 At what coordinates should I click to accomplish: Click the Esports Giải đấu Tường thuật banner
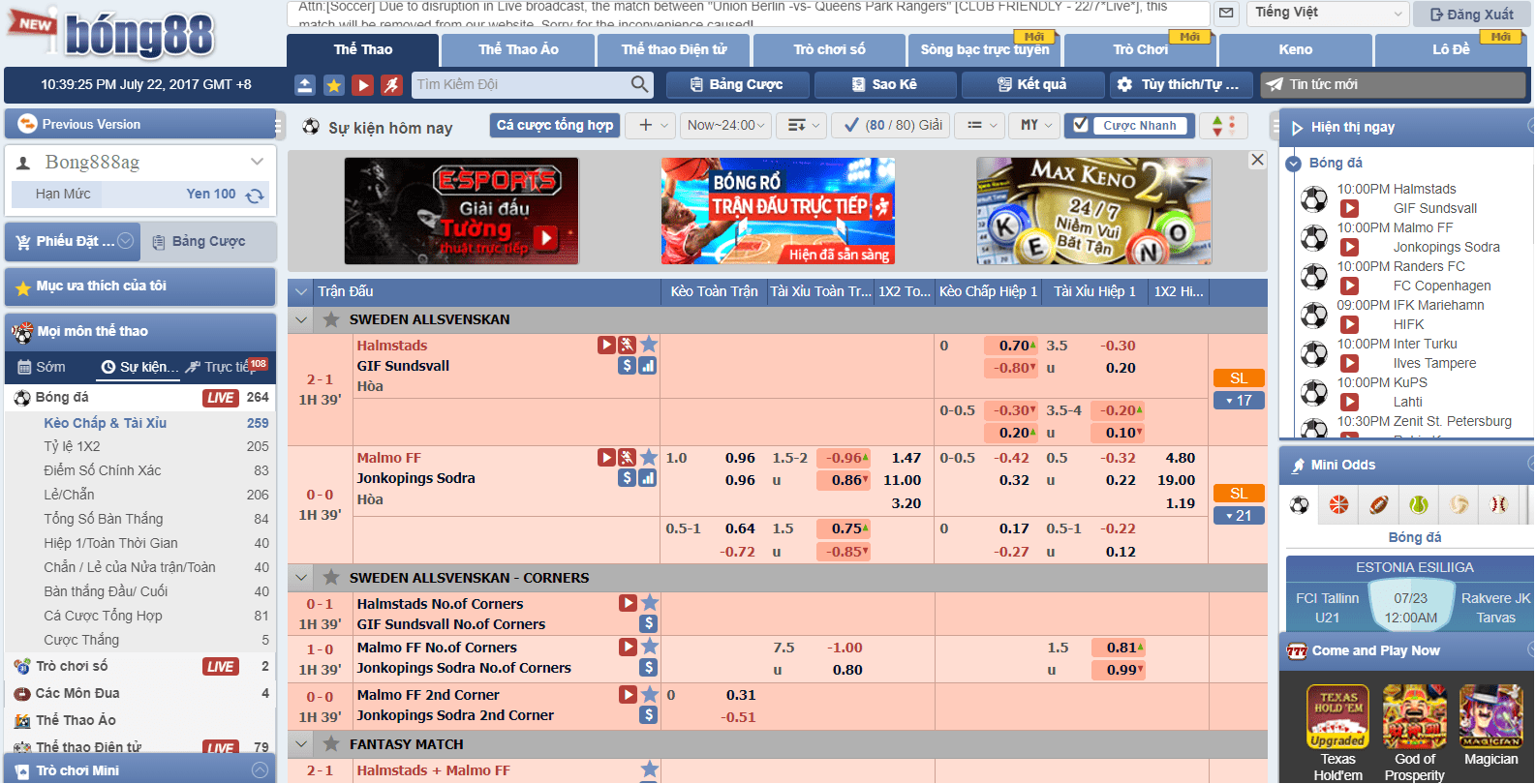(x=461, y=211)
